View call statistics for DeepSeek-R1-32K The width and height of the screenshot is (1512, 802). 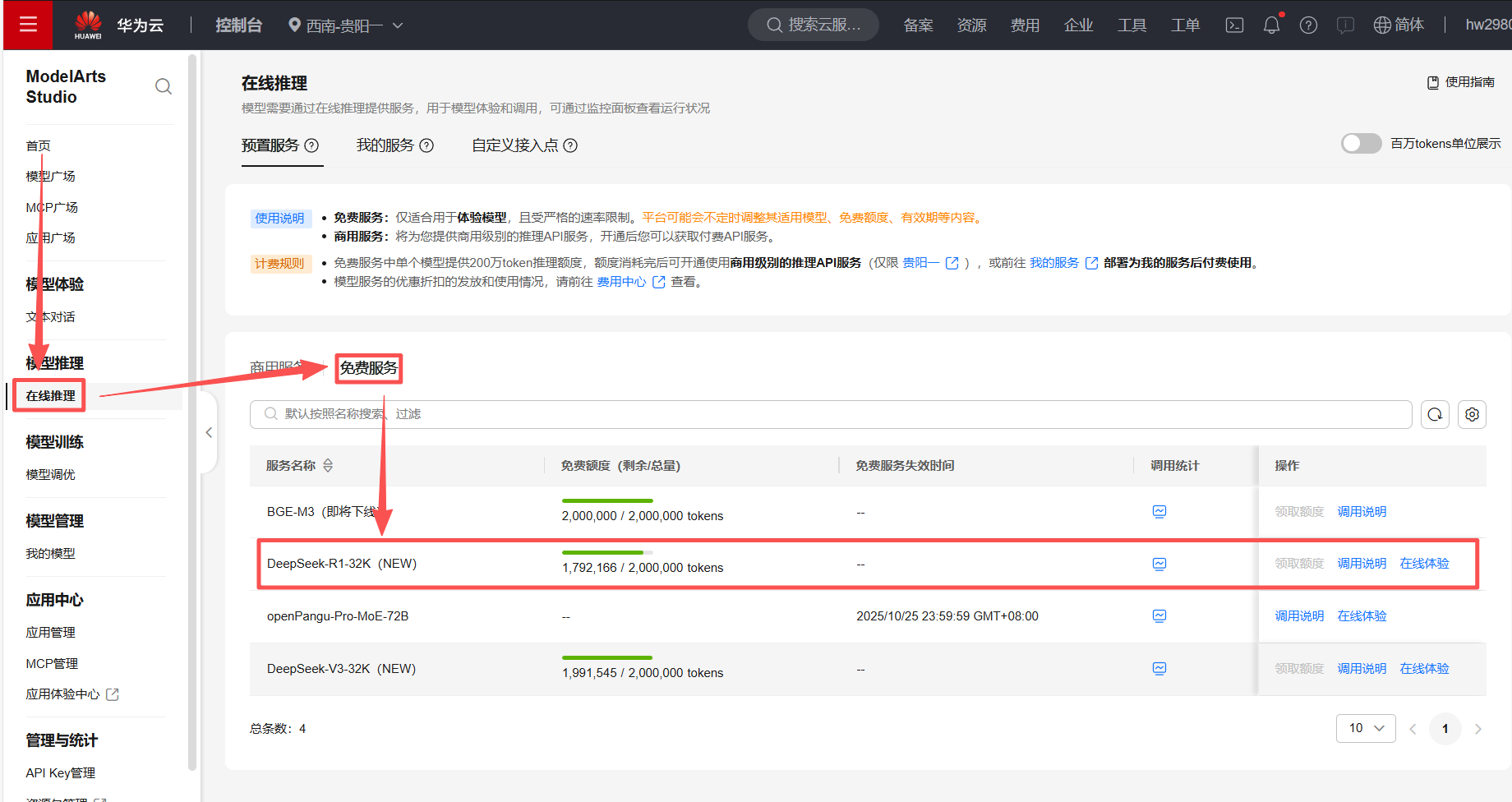click(x=1159, y=564)
